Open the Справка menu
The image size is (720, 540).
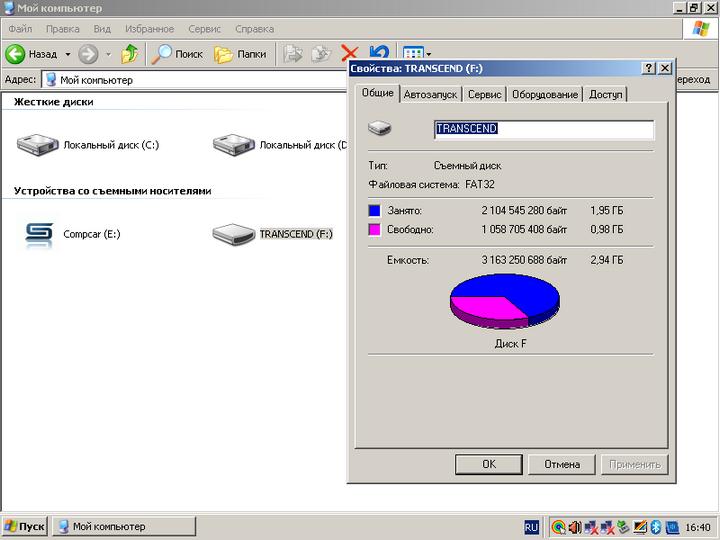254,29
